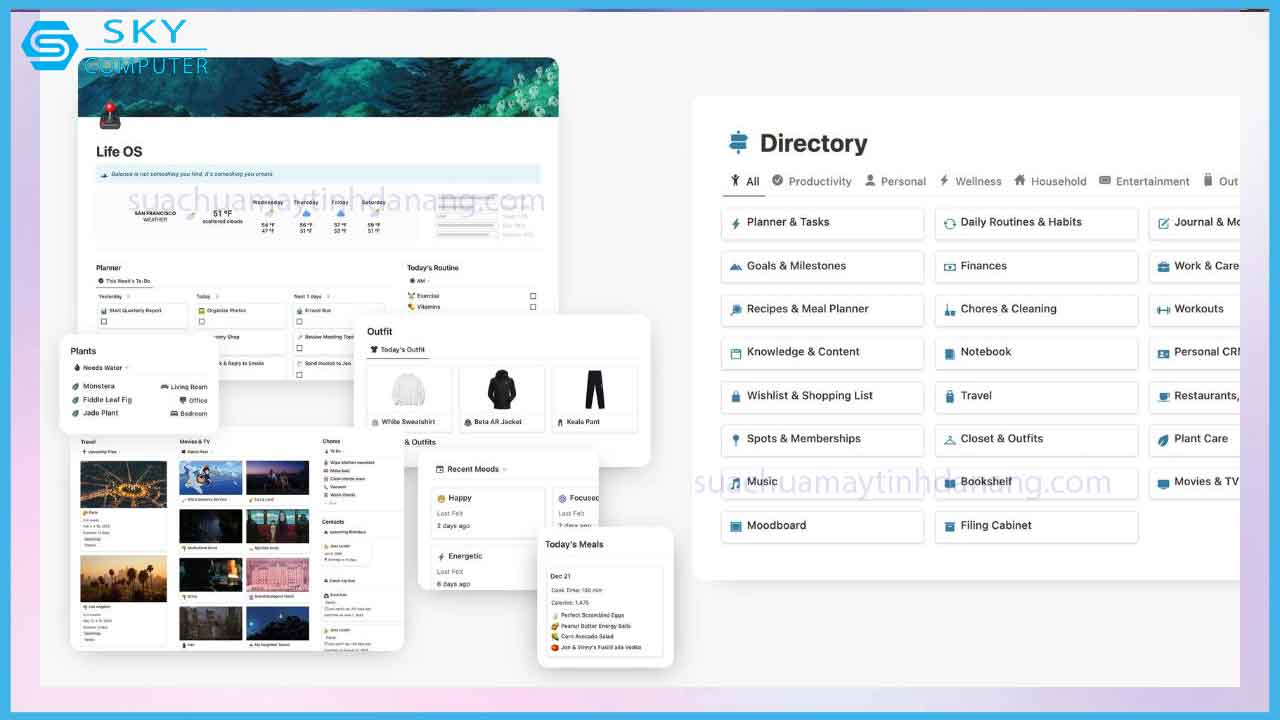Open the AM routine filter dropdown

[420, 281]
